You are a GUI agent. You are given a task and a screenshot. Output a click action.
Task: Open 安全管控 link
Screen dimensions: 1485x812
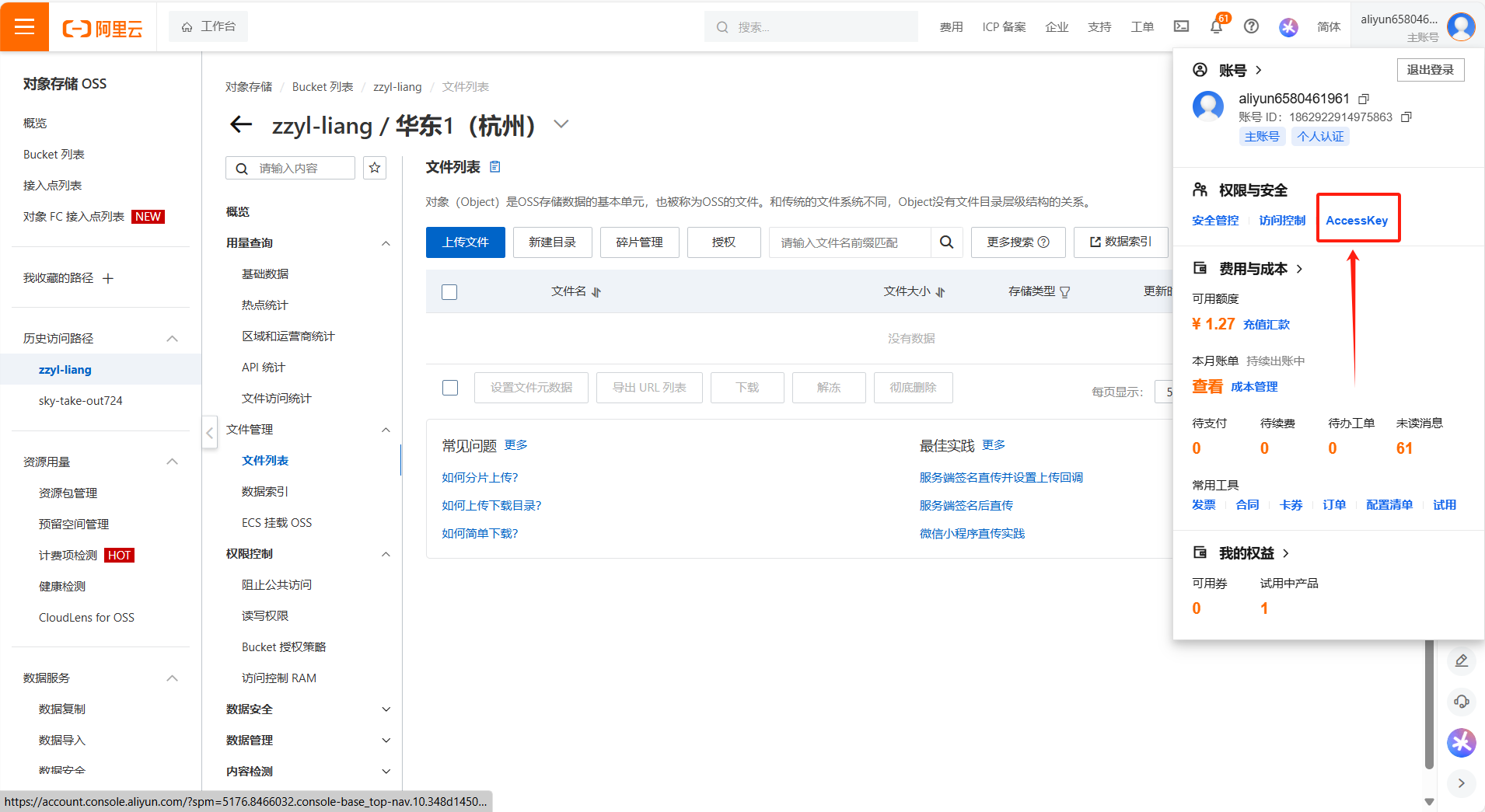pos(1215,221)
